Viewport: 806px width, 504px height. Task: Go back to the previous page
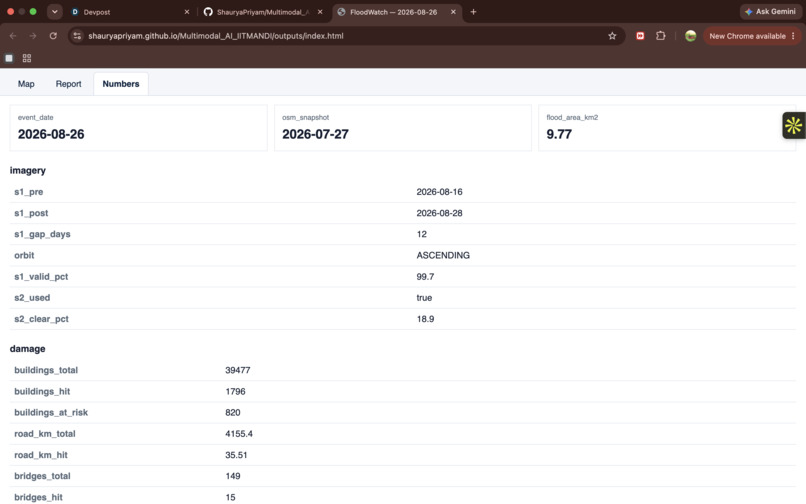click(x=13, y=36)
